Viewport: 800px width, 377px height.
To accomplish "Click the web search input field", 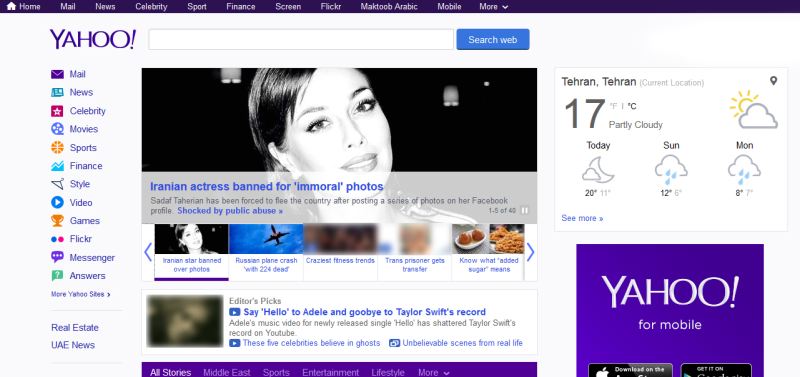I will [301, 39].
